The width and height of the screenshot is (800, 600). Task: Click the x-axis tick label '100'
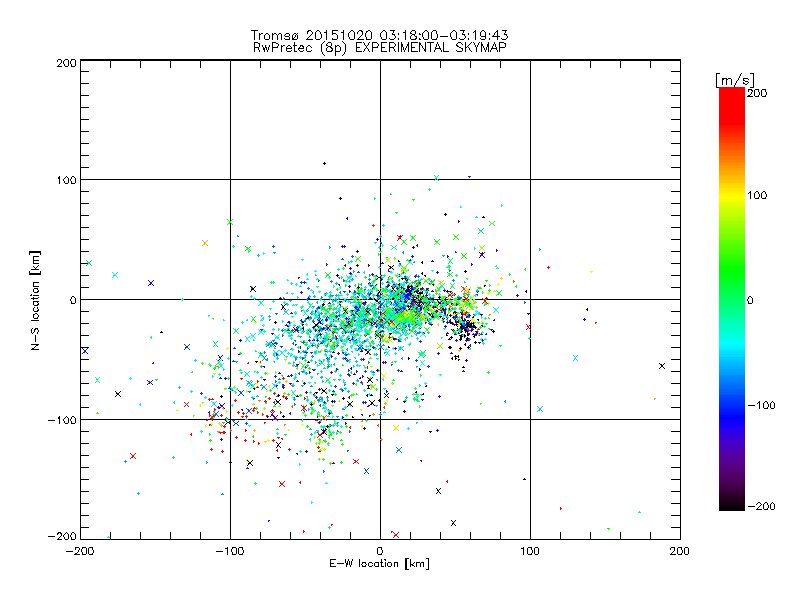530,552
